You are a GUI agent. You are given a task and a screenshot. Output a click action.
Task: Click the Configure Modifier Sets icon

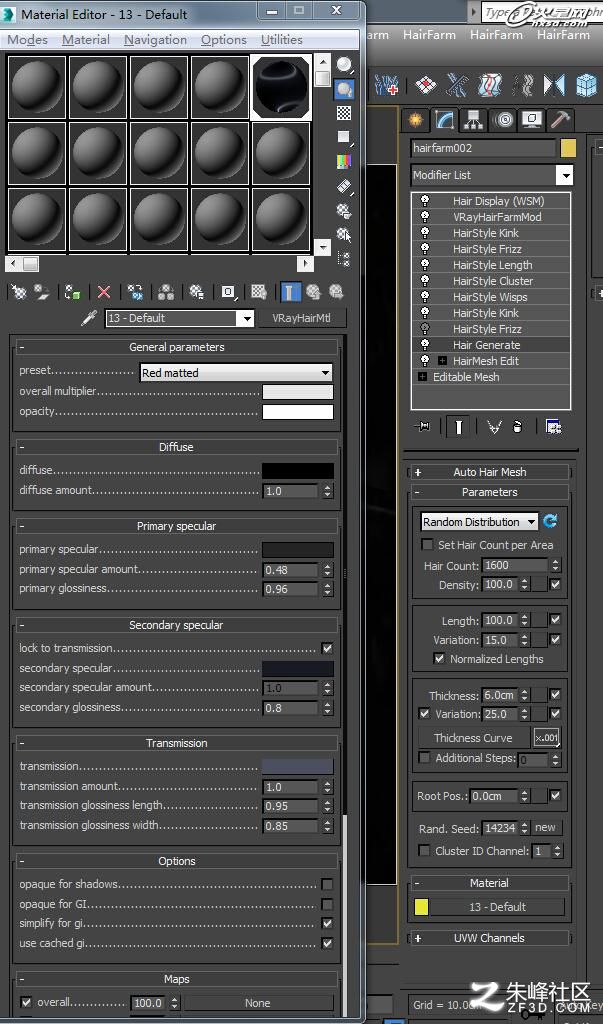point(554,427)
